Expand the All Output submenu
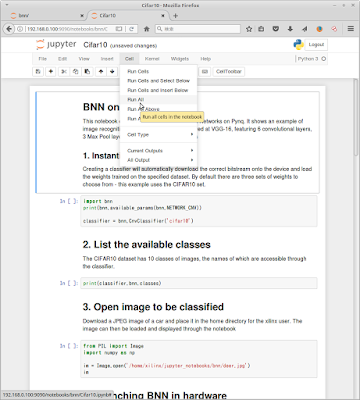 (159, 160)
